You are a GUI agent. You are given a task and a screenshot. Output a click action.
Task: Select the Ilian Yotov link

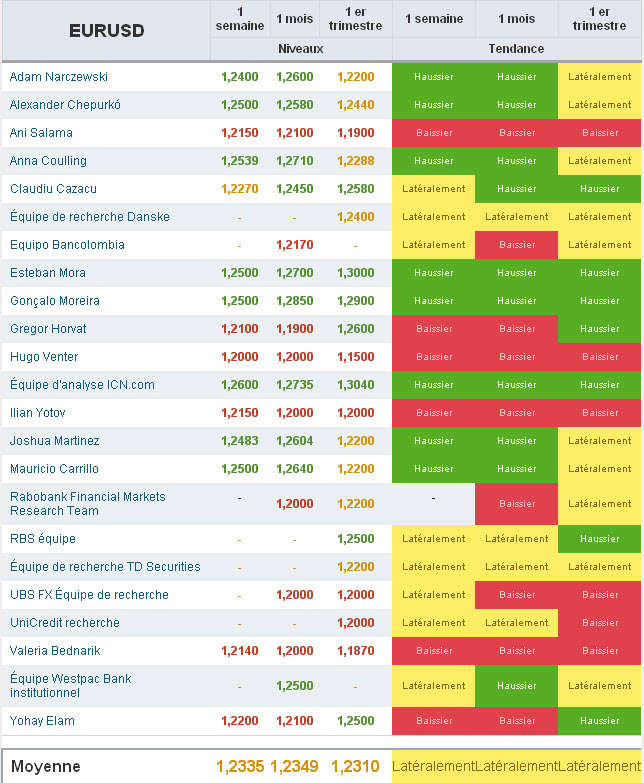[37, 412]
